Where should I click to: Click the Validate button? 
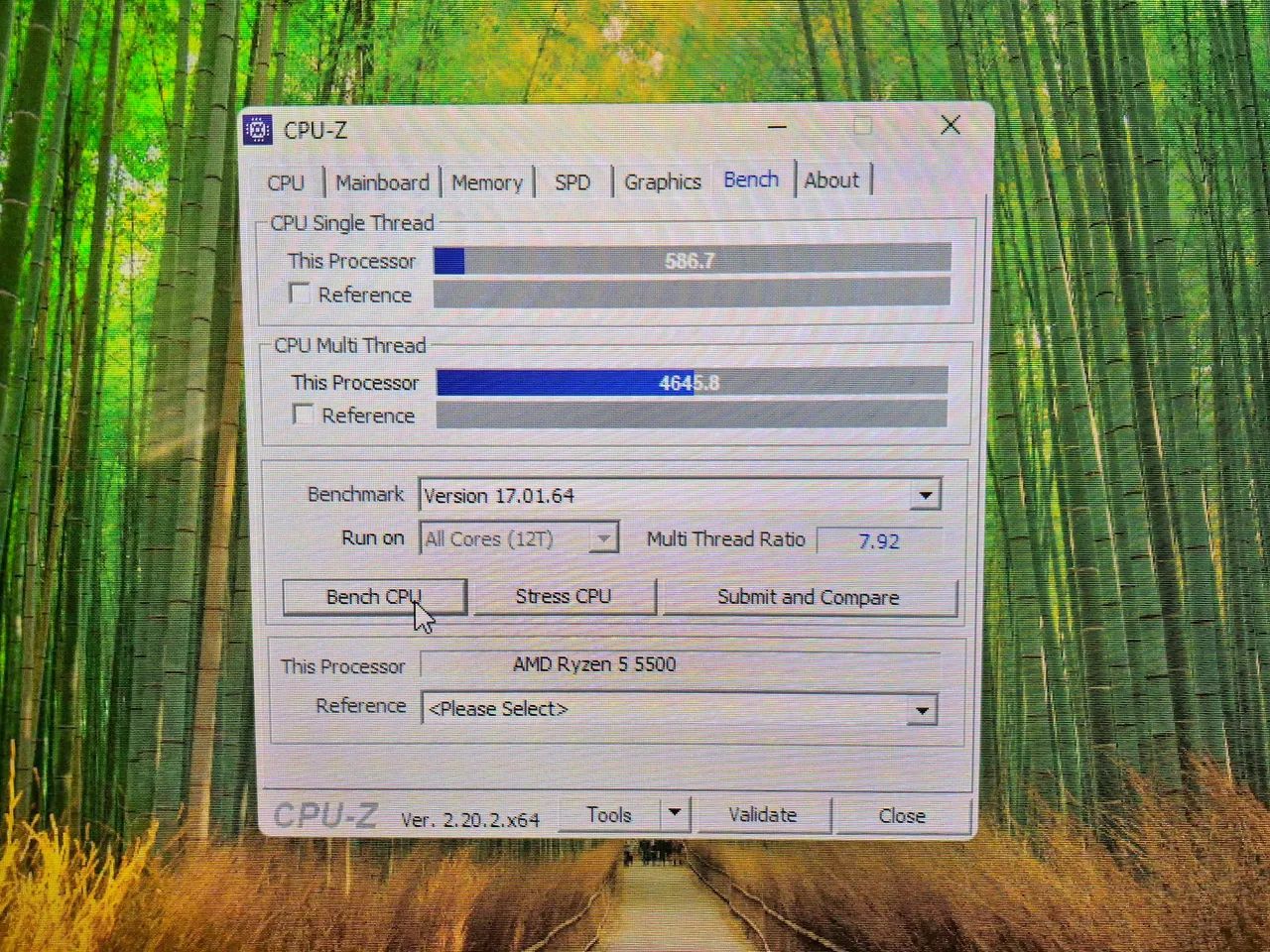coord(762,815)
